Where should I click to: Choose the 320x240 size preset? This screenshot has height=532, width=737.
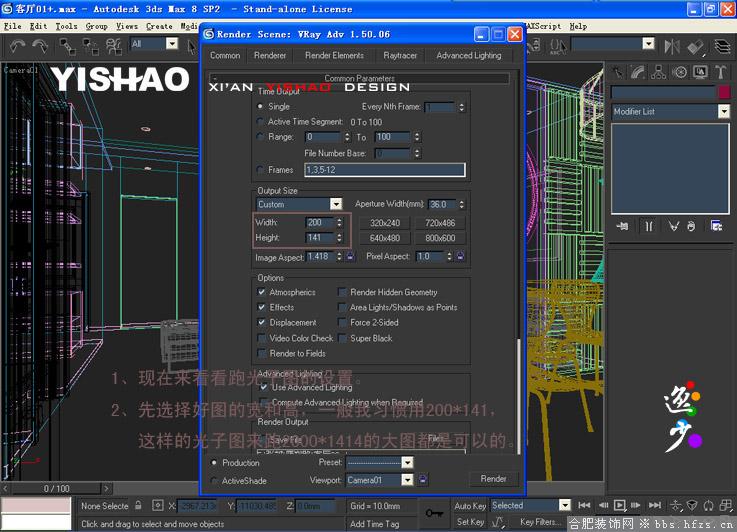(384, 223)
